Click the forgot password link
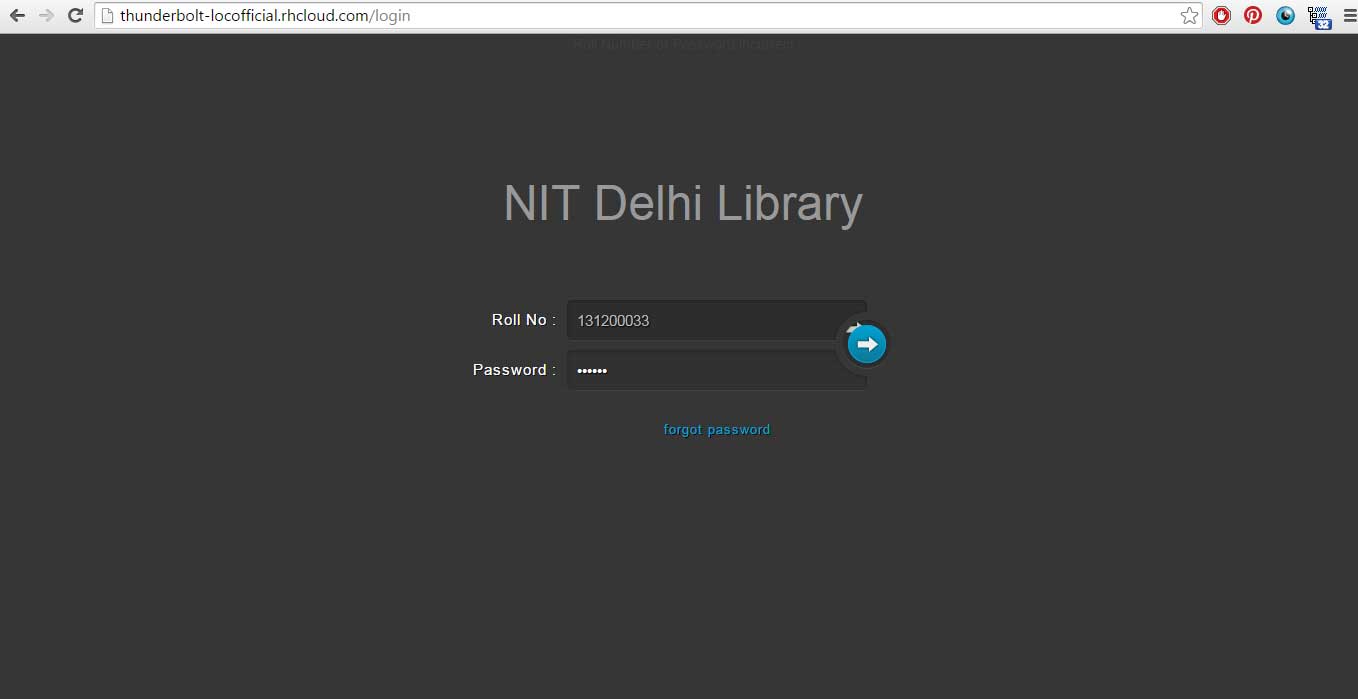 717,429
